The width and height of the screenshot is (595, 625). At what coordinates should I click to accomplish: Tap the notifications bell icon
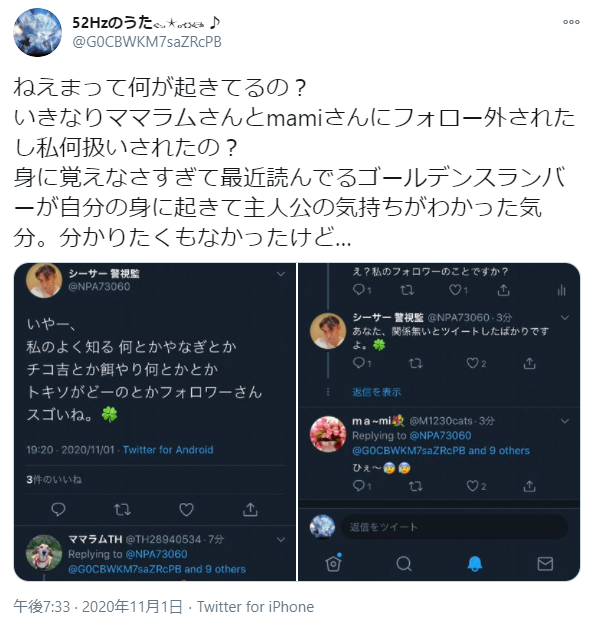474,564
